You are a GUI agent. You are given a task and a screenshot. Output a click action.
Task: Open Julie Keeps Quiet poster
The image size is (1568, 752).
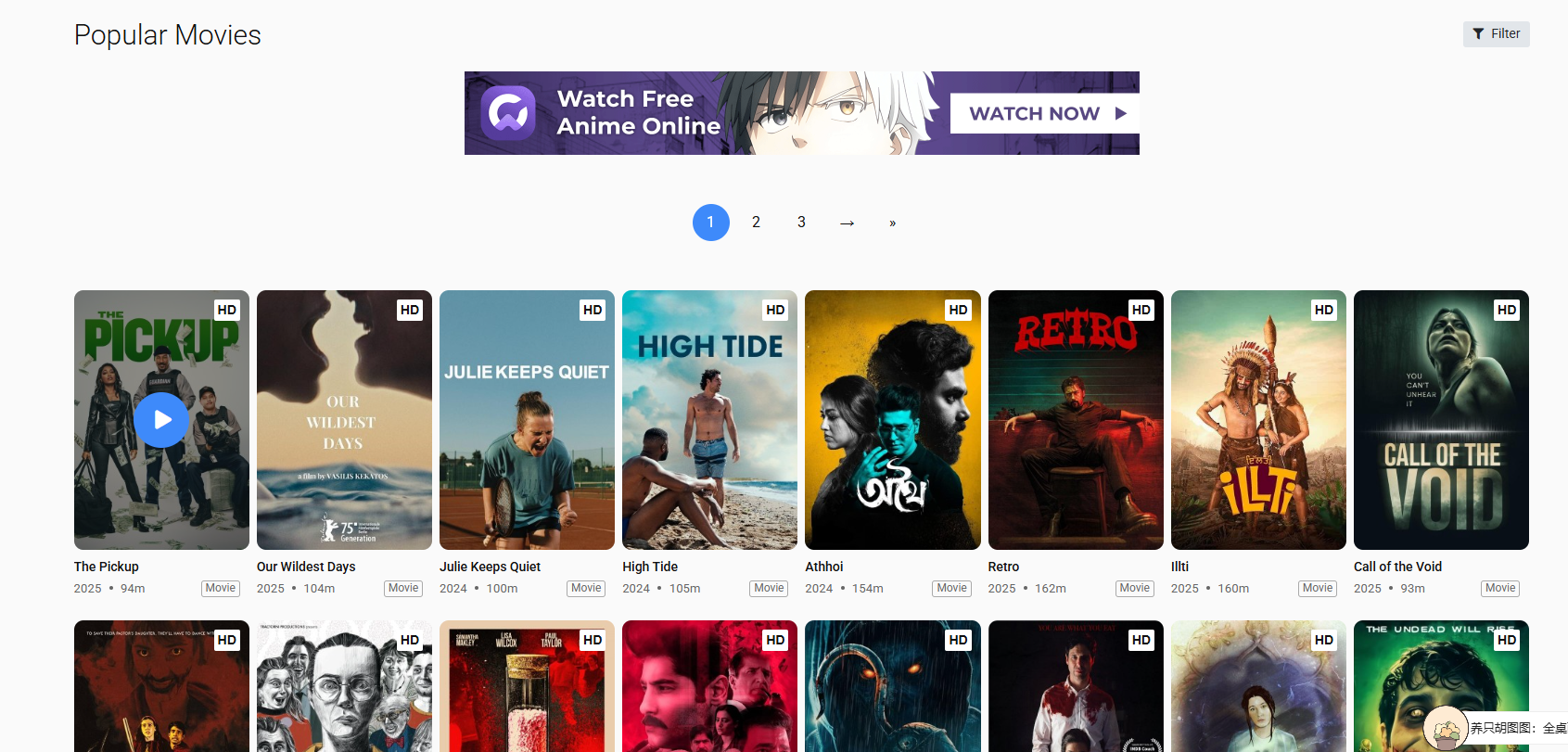point(527,420)
